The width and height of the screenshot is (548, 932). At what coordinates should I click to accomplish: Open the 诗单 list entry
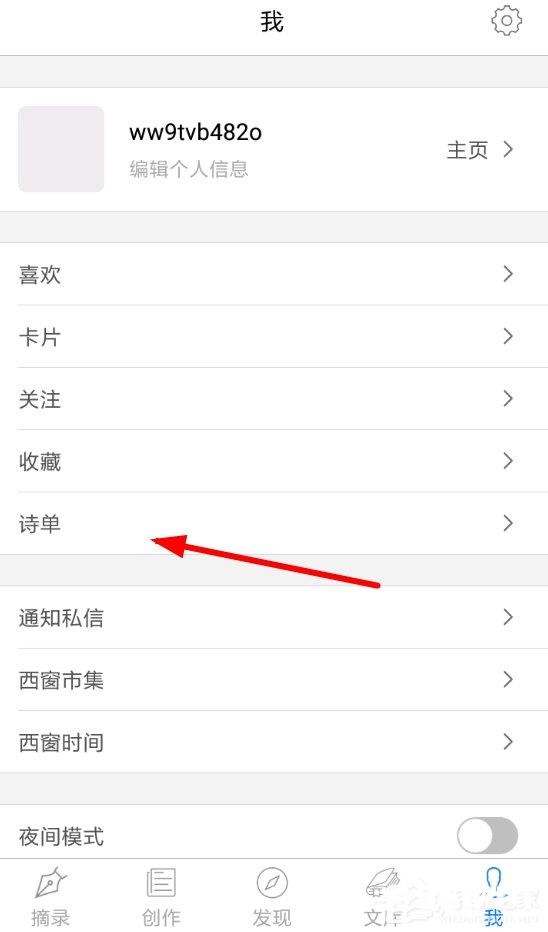[x=274, y=524]
